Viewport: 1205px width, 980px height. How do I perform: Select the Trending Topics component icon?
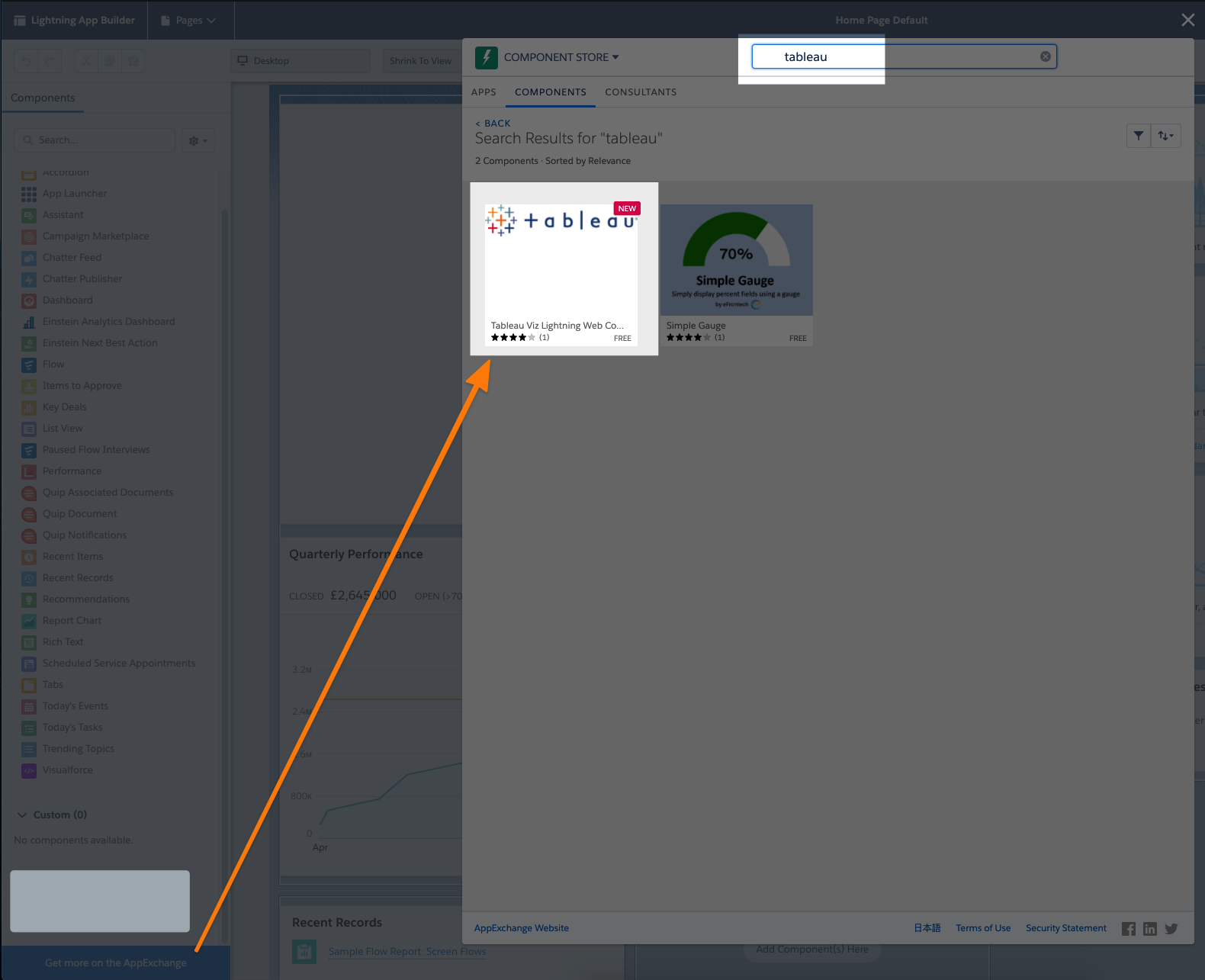[x=29, y=749]
